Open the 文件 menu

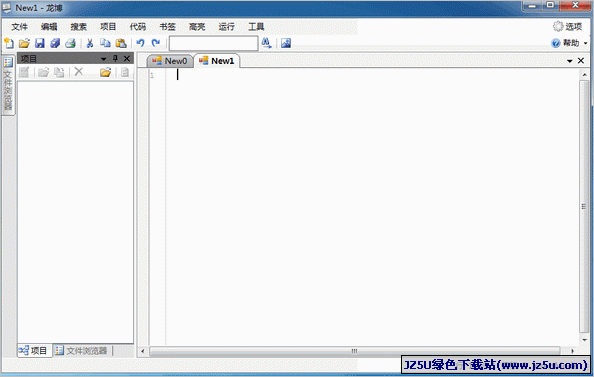point(19,27)
